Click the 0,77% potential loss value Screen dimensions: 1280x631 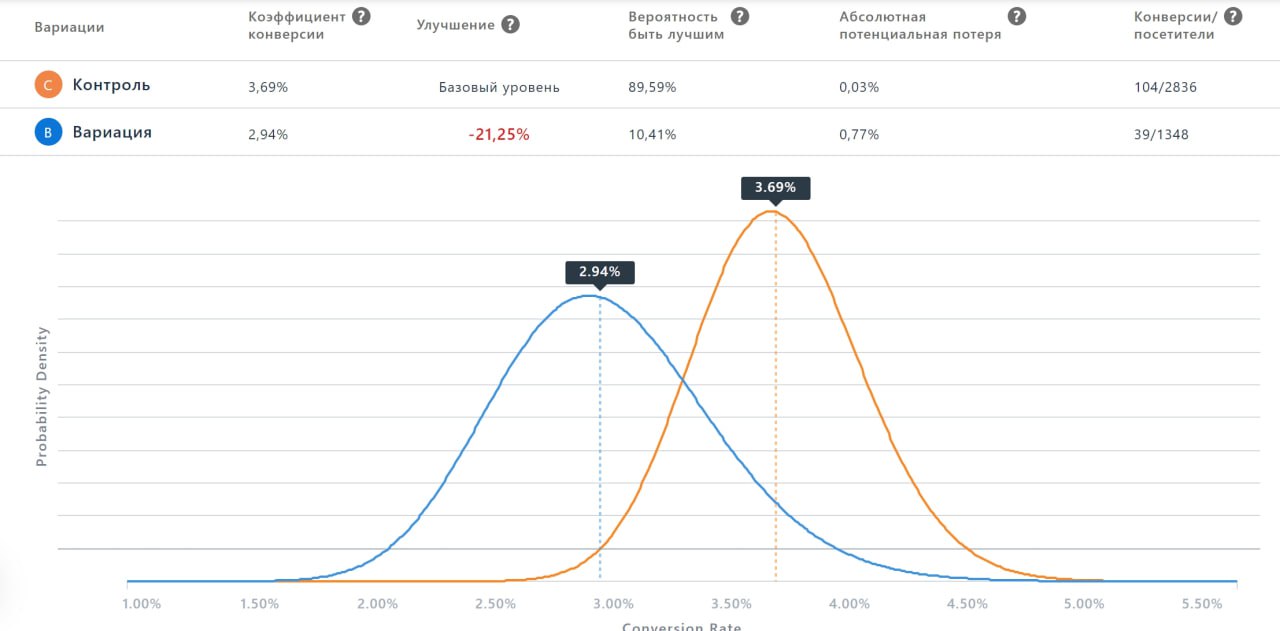[x=859, y=134]
